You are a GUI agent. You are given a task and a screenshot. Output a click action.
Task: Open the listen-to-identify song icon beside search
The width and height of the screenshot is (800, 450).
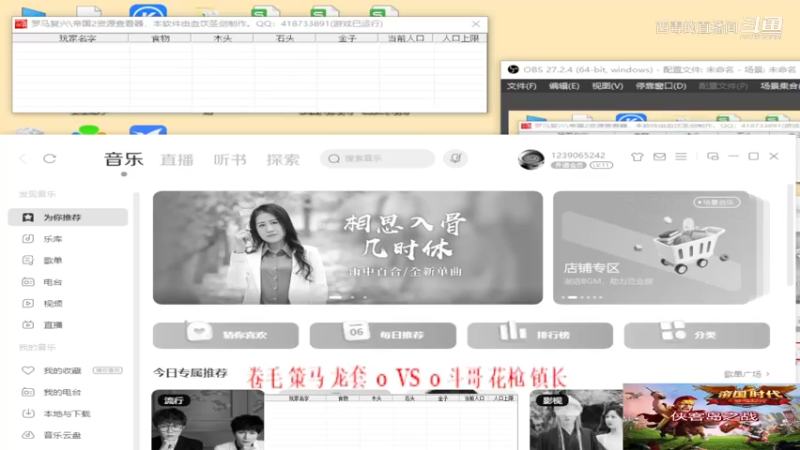coord(456,158)
